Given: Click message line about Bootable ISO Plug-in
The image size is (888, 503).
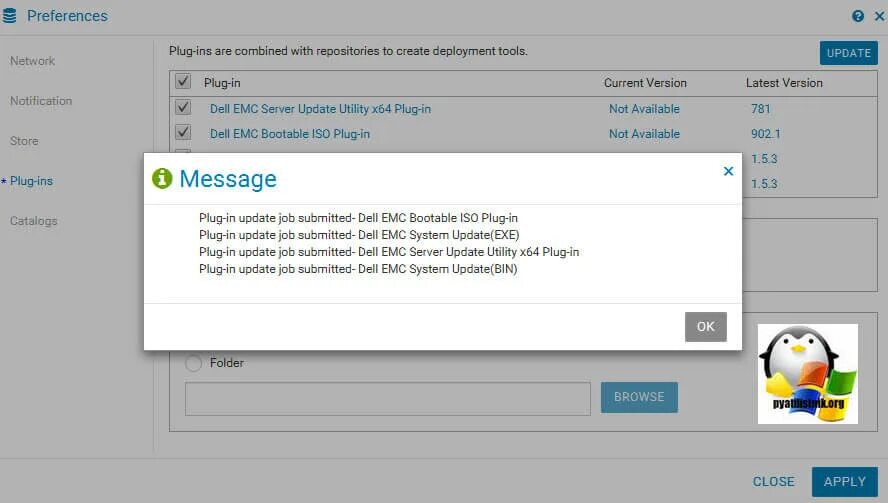Looking at the screenshot, I should click(x=358, y=218).
